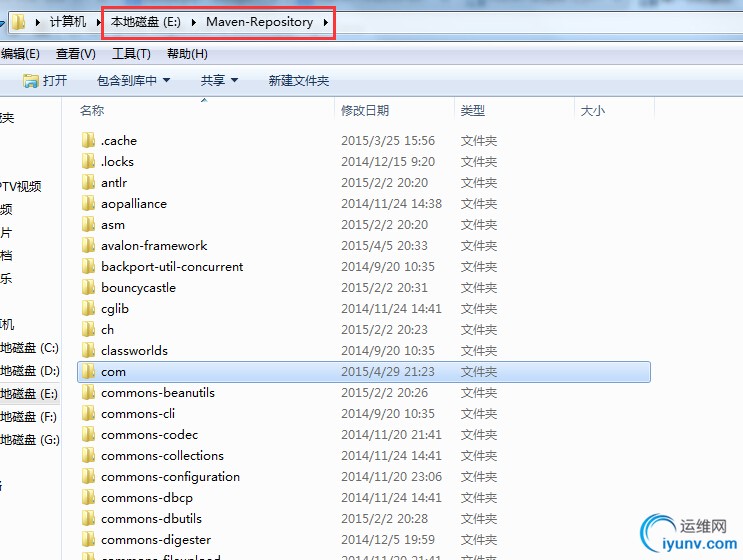The height and width of the screenshot is (560, 743).
Task: Expand the arrow after Maven-Repository in the address bar
Action: [x=326, y=22]
